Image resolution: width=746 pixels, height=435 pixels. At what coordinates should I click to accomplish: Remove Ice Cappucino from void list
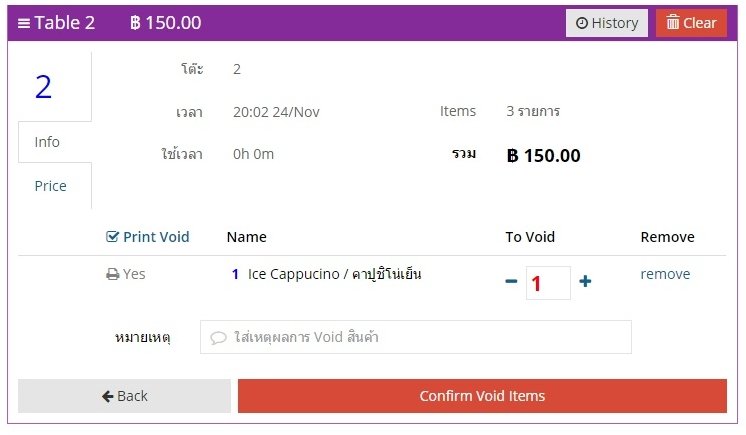pyautogui.click(x=665, y=274)
